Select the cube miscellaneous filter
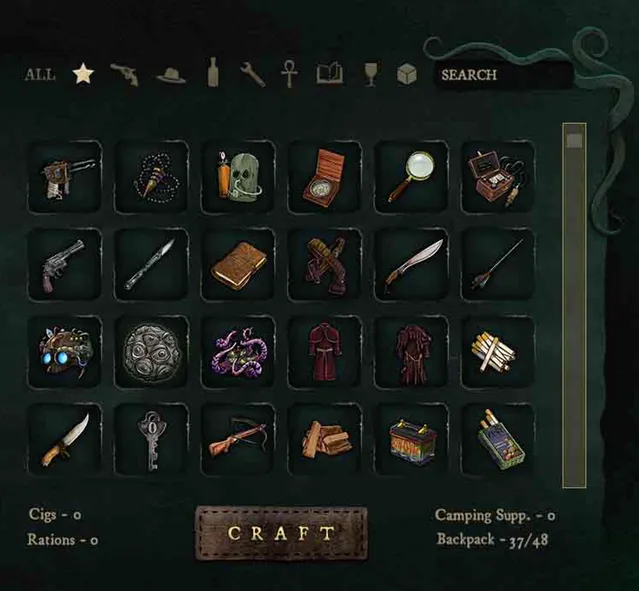This screenshot has height=591, width=639. pyautogui.click(x=407, y=74)
